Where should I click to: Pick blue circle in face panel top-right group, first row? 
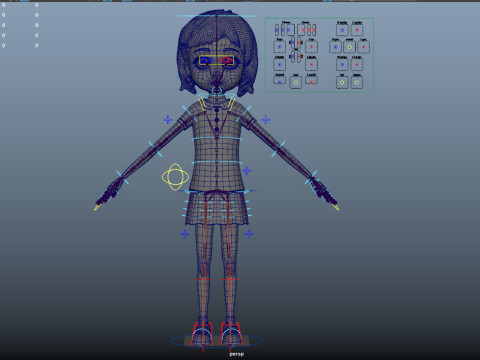tap(342, 30)
